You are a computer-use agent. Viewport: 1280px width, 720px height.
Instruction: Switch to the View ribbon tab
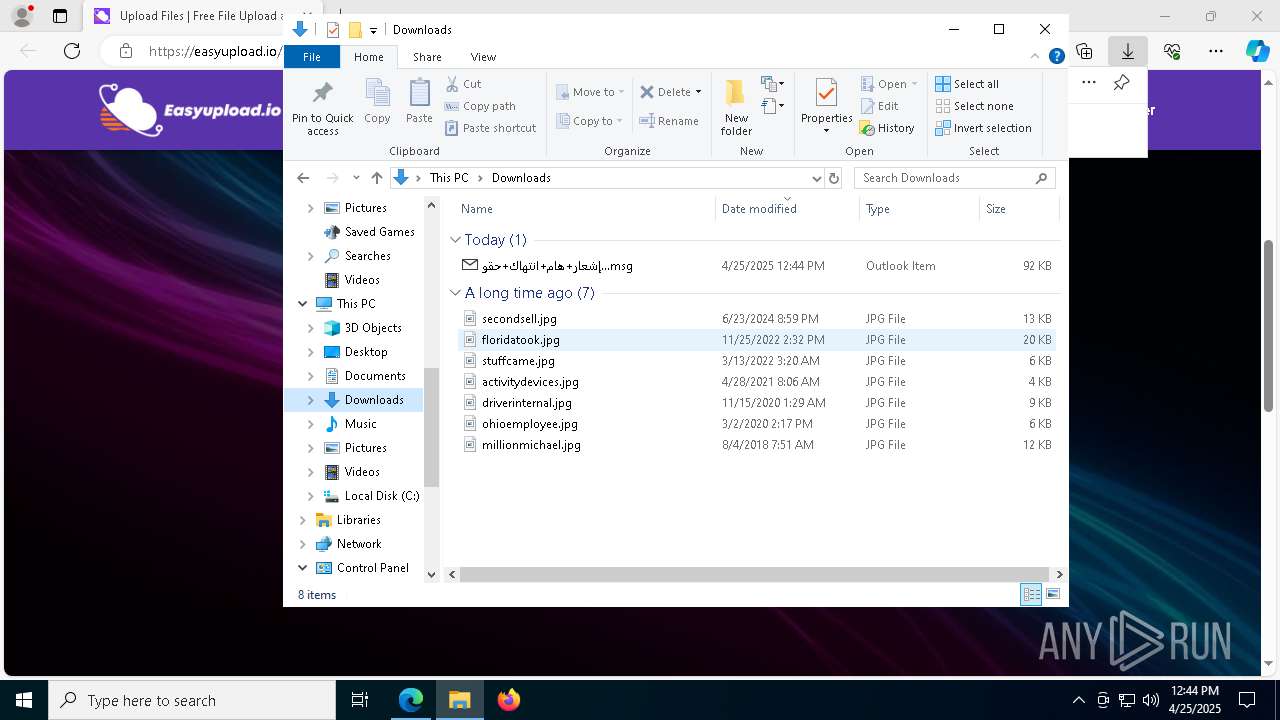(483, 57)
